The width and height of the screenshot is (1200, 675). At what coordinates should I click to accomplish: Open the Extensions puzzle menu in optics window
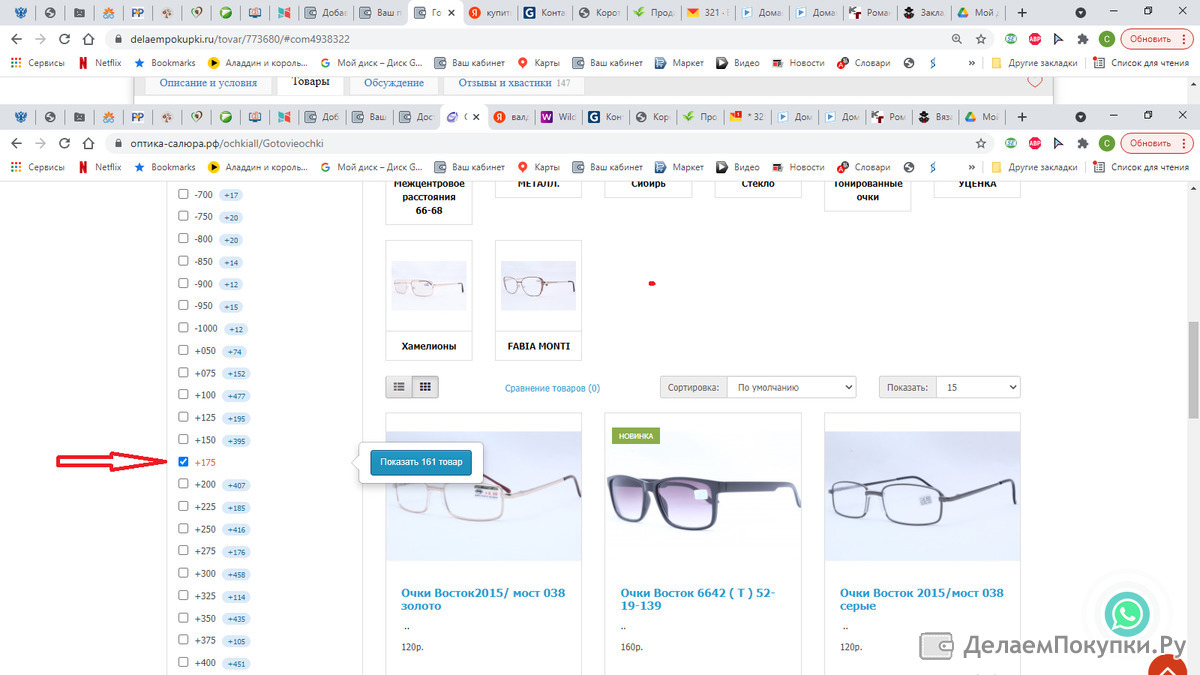point(1083,143)
